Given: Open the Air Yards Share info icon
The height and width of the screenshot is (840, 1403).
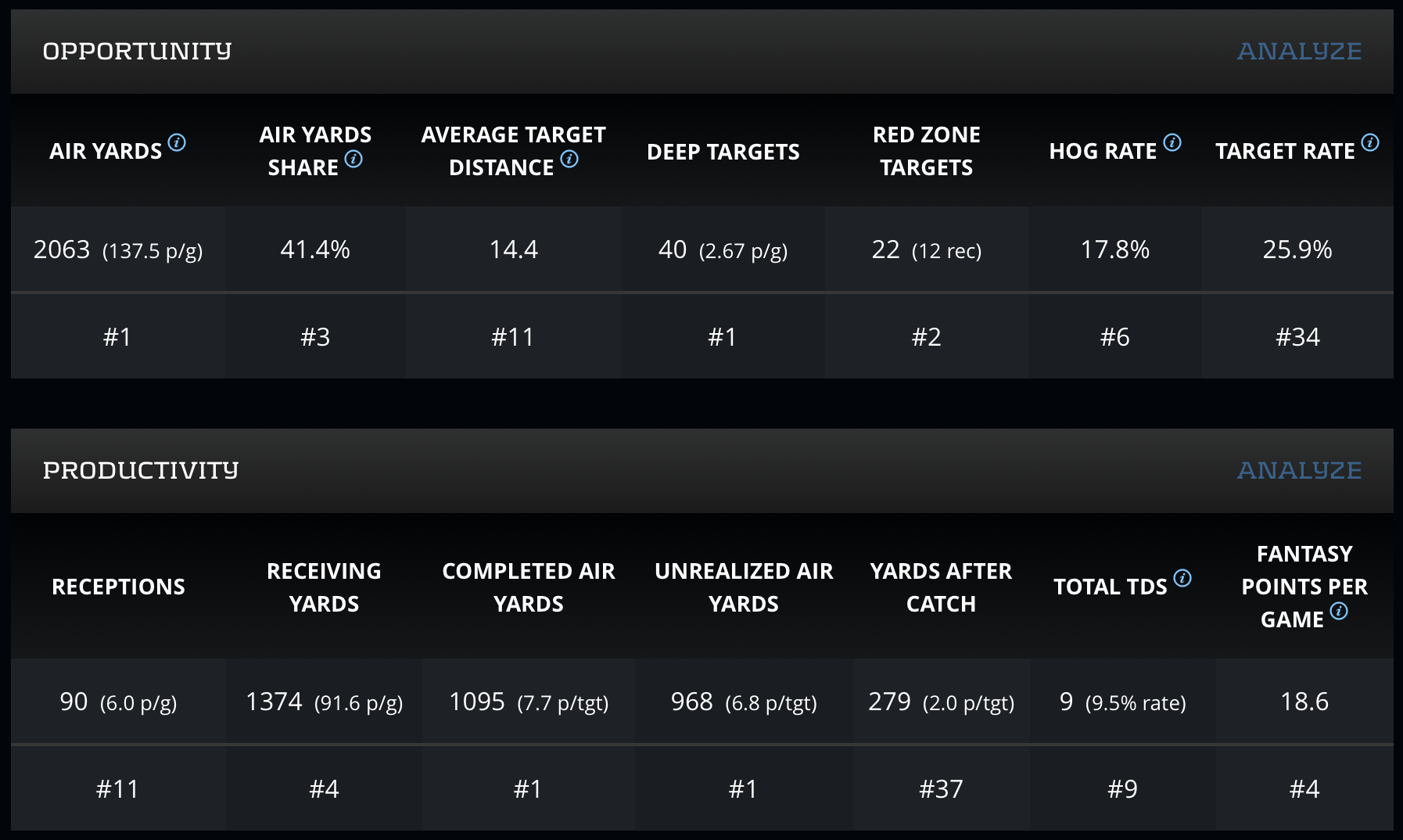Looking at the screenshot, I should click(x=353, y=159).
